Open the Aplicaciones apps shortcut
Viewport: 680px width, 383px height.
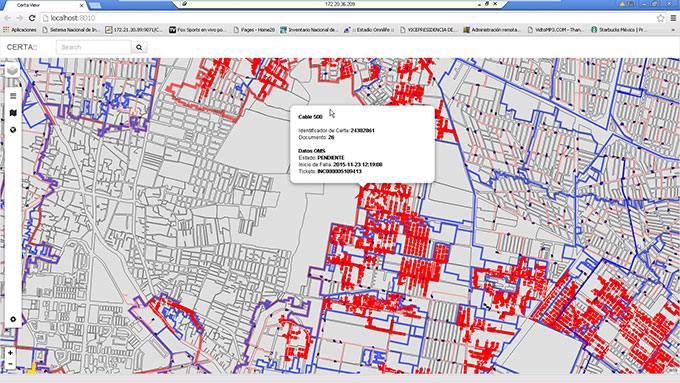tap(20, 30)
